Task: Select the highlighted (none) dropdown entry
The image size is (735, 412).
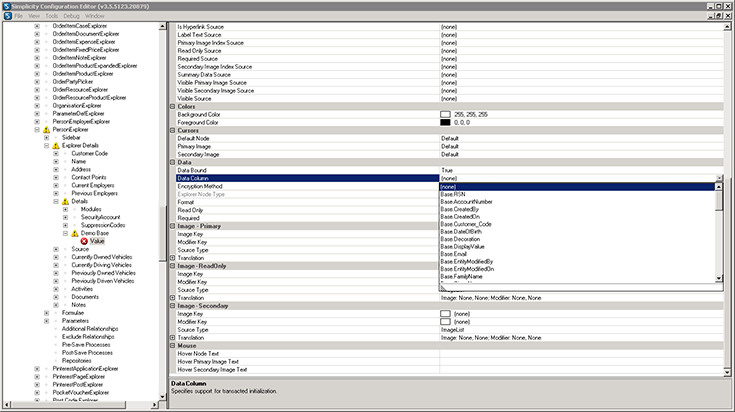Action: [577, 187]
